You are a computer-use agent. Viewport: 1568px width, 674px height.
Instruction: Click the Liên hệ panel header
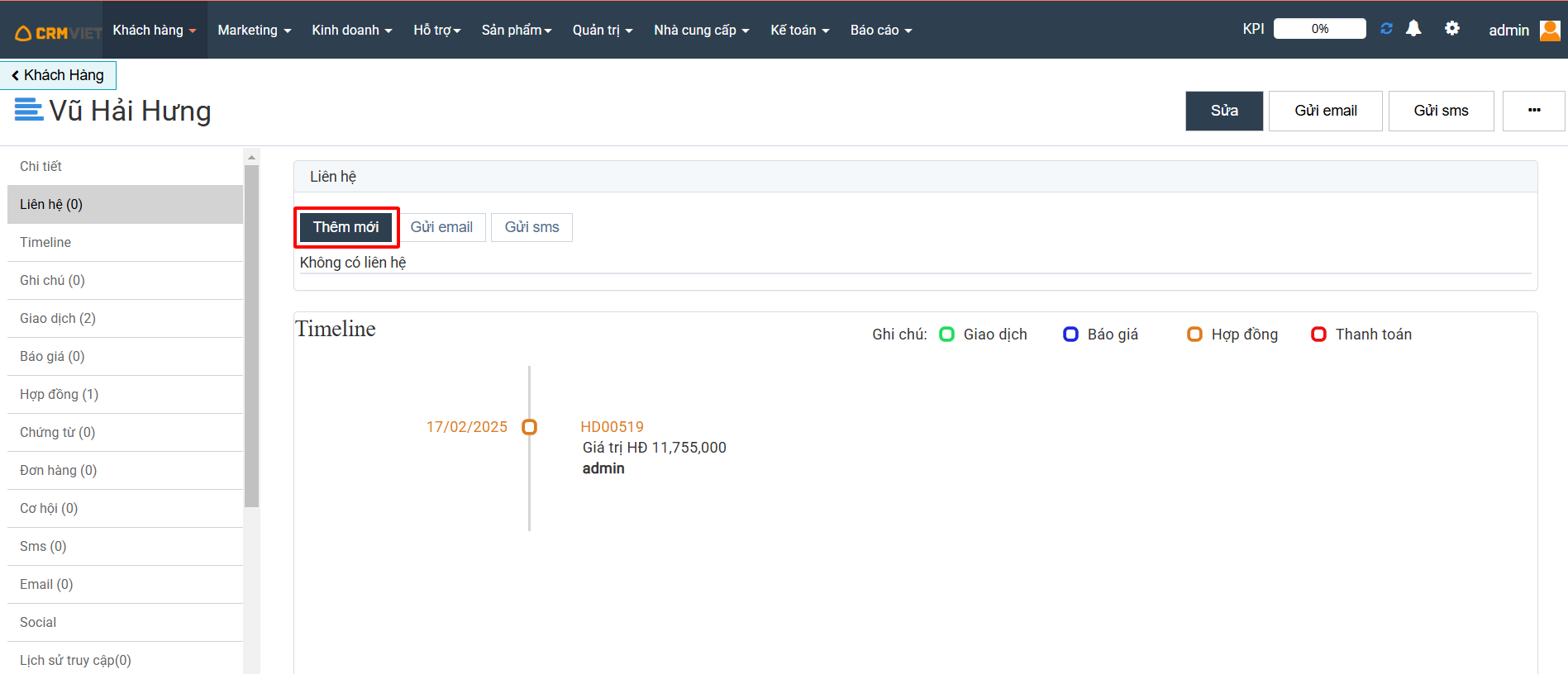[915, 177]
